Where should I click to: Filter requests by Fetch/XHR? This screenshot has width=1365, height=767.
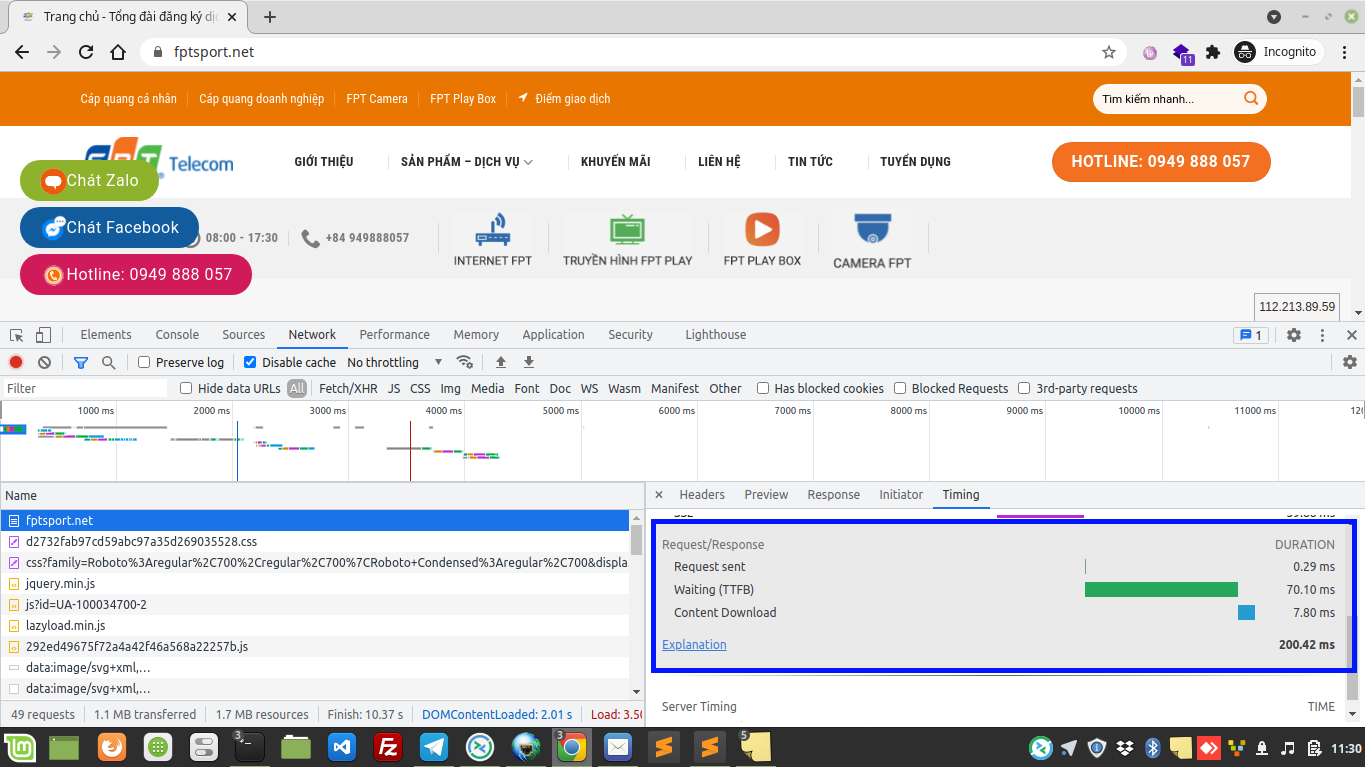click(x=348, y=389)
